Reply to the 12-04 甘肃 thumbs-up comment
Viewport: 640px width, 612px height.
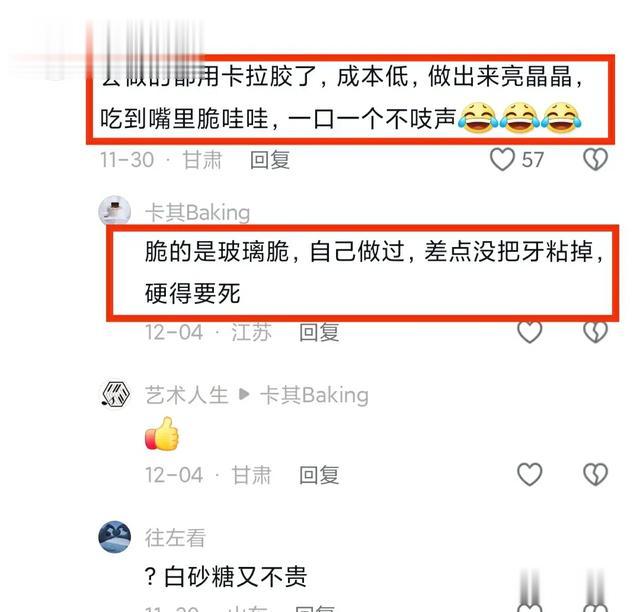[319, 475]
